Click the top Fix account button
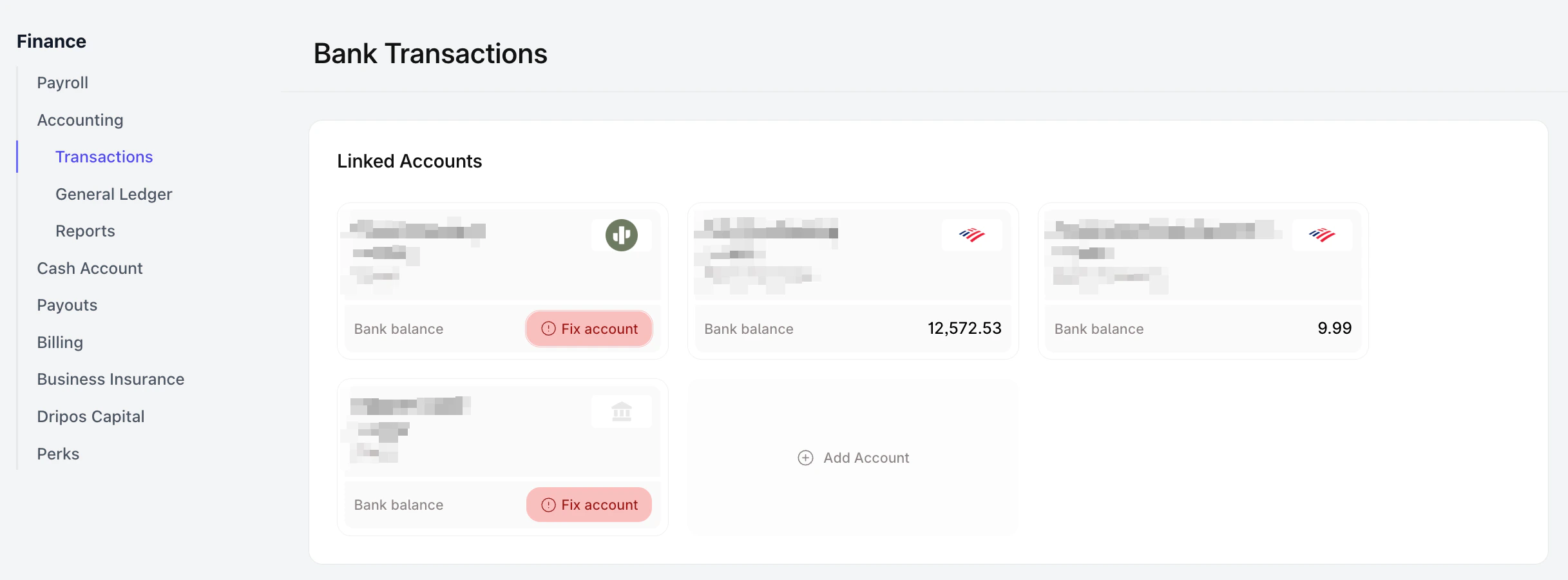 pyautogui.click(x=589, y=329)
